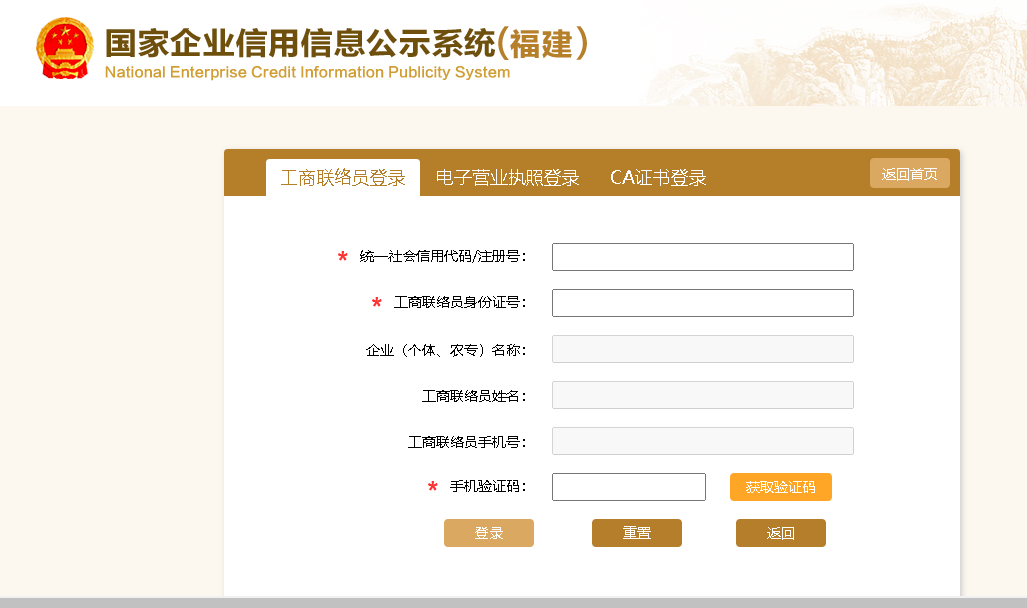Switch to the 电子营业执照登录 tab

507,177
